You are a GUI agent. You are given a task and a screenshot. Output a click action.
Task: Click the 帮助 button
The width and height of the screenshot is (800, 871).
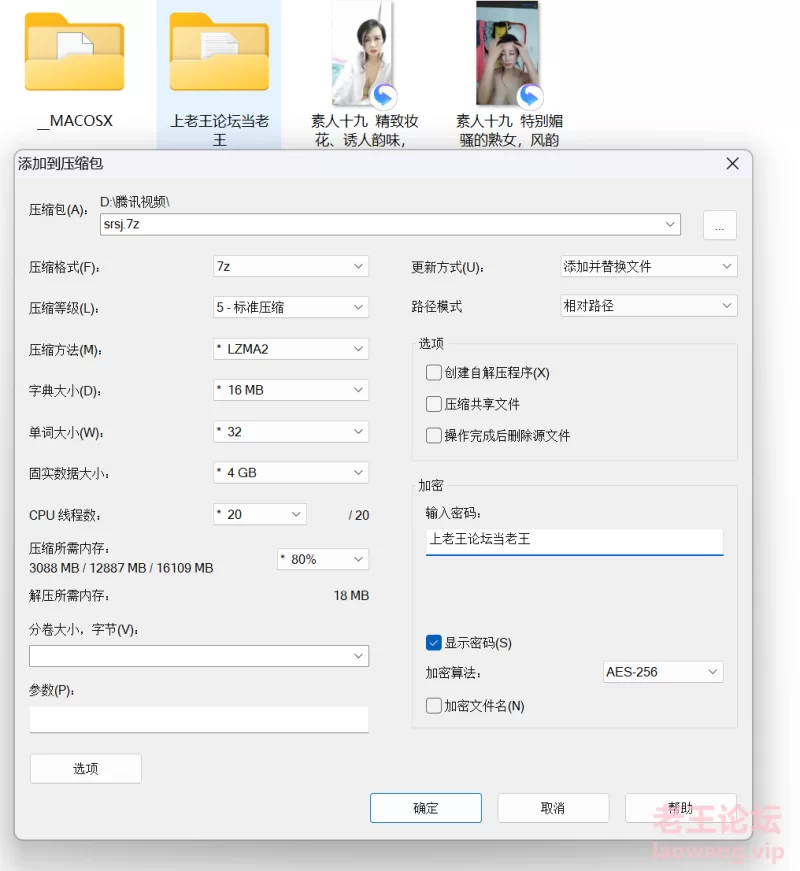point(681,808)
